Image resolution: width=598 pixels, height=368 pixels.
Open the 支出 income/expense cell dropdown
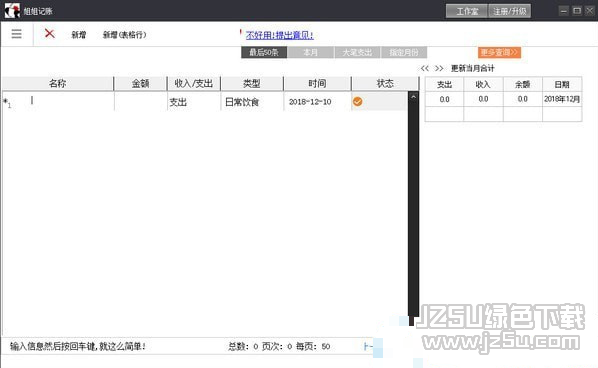tap(194, 101)
